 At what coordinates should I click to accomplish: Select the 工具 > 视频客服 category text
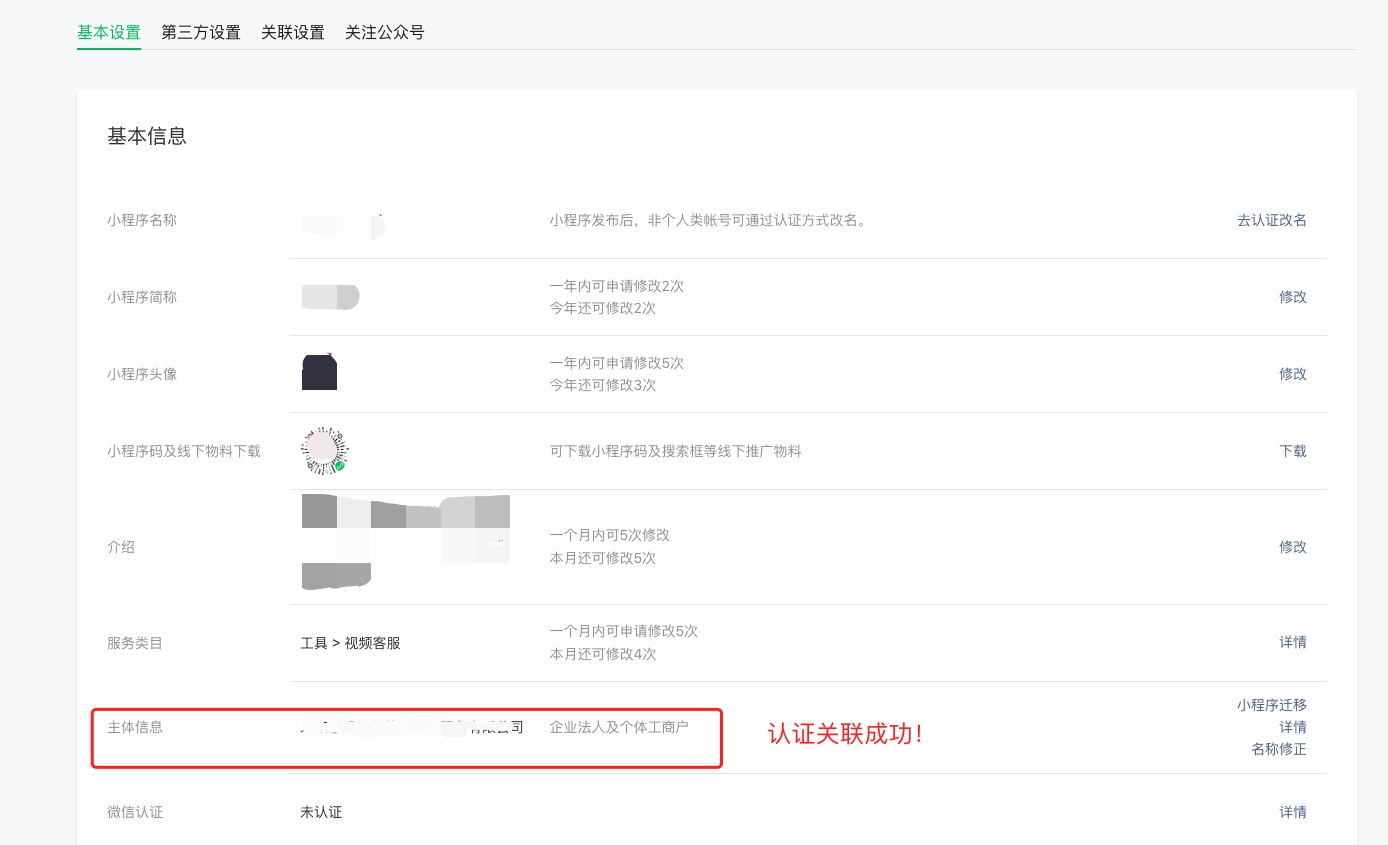click(350, 643)
